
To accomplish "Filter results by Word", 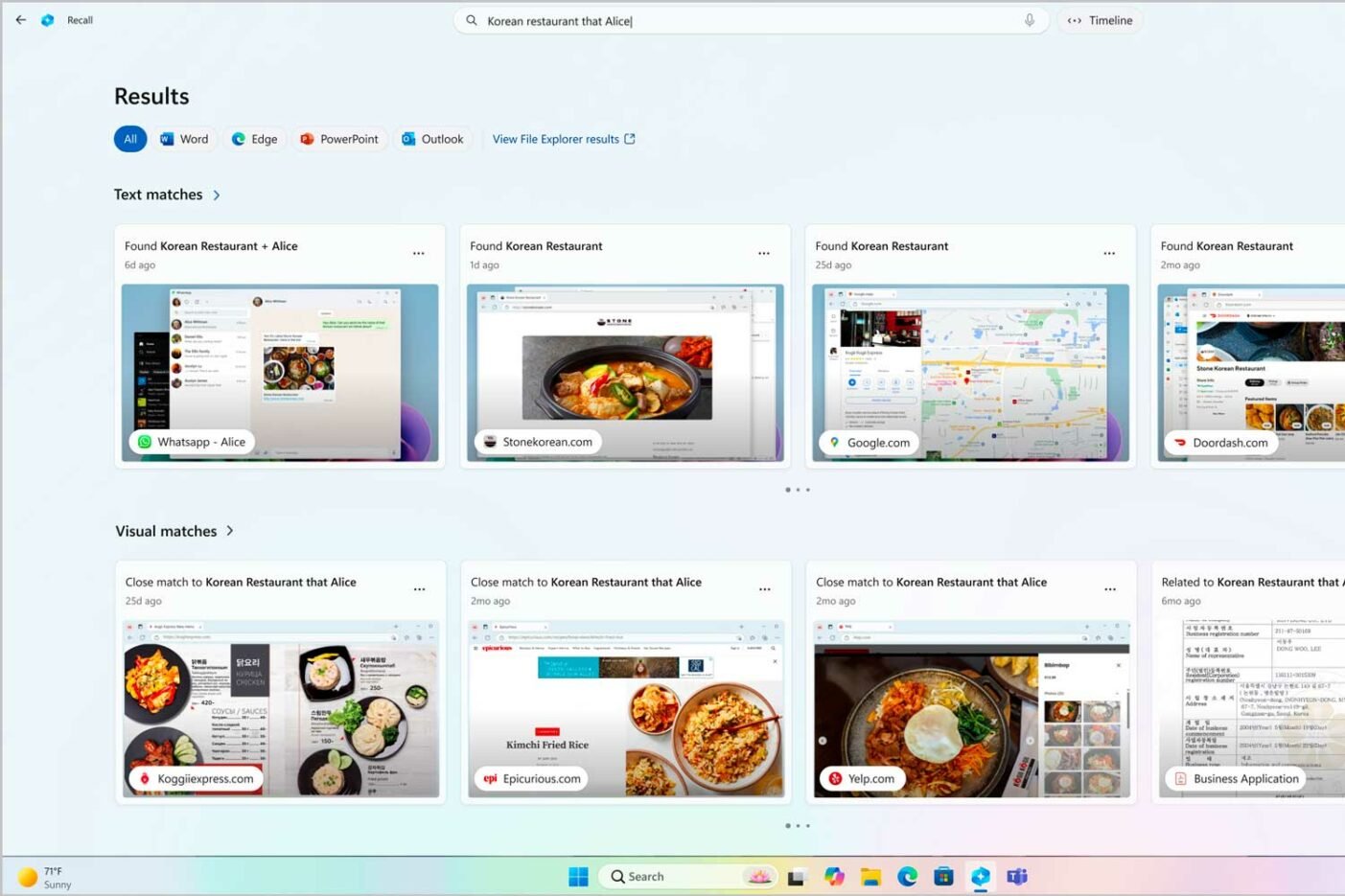I will point(184,139).
